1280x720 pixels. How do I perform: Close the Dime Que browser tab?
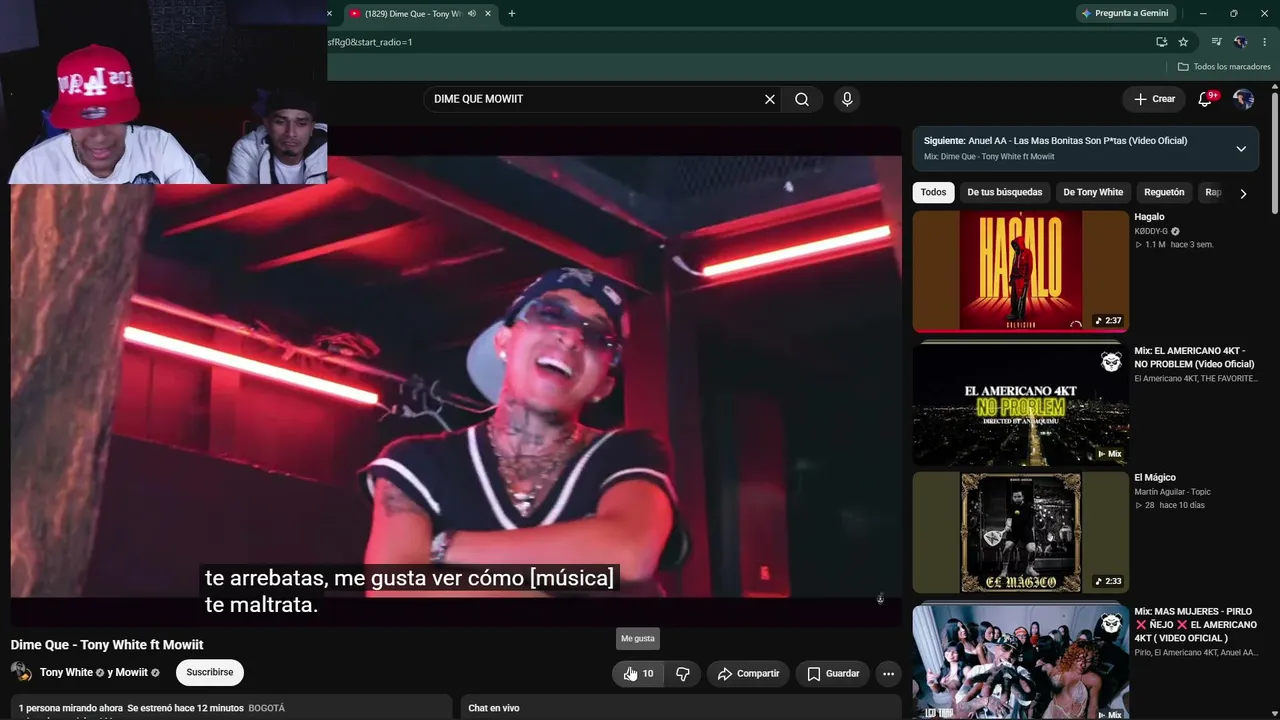pos(488,14)
